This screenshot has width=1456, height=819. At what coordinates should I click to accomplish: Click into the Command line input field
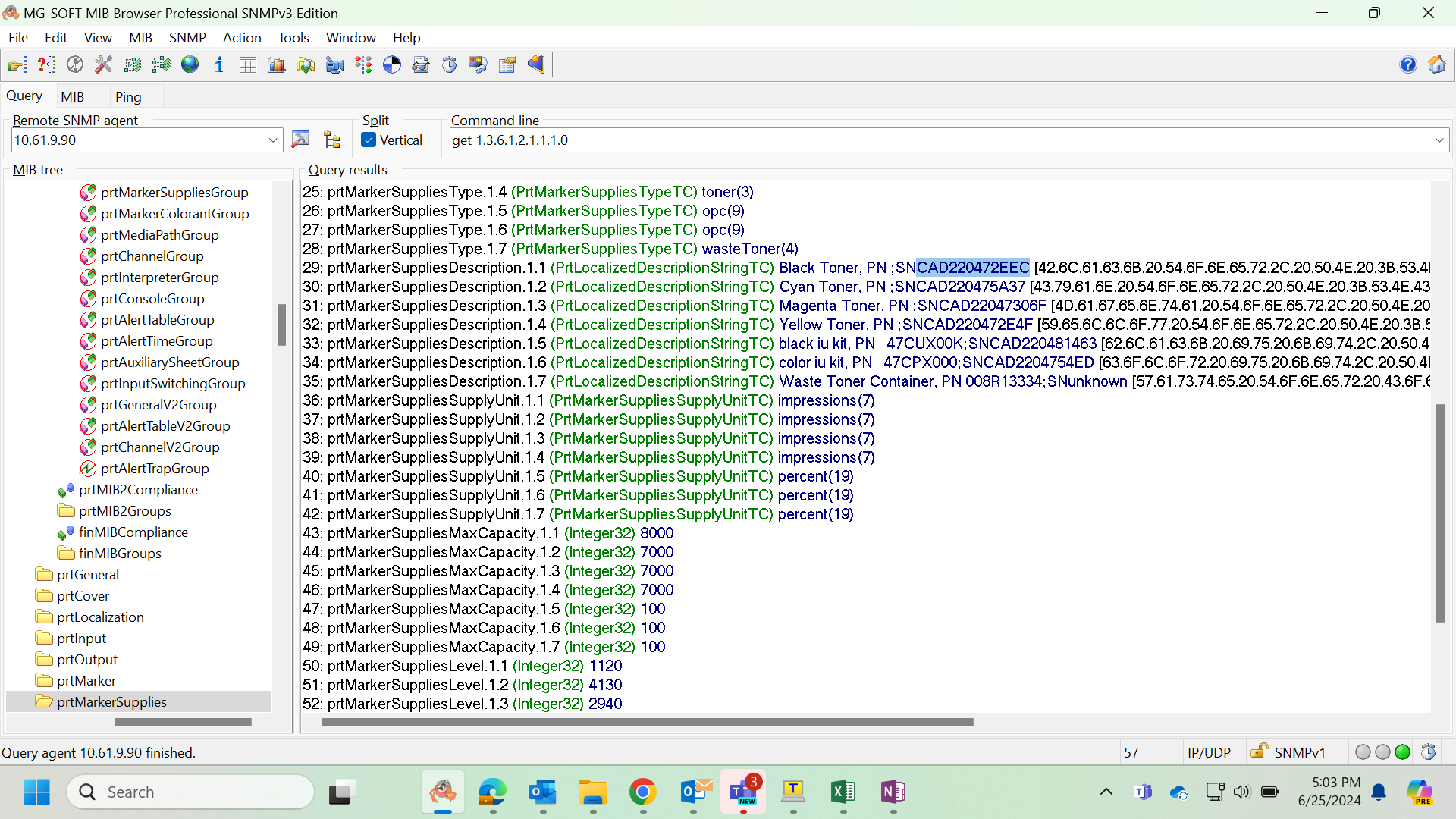(x=940, y=140)
